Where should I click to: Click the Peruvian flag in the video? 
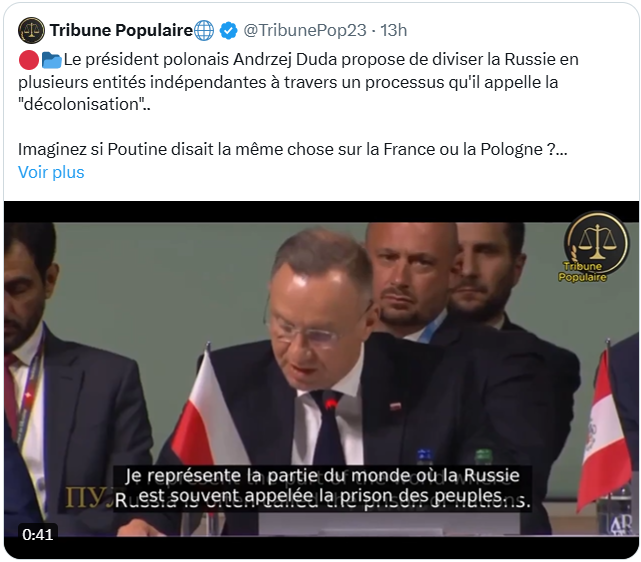click(x=603, y=427)
